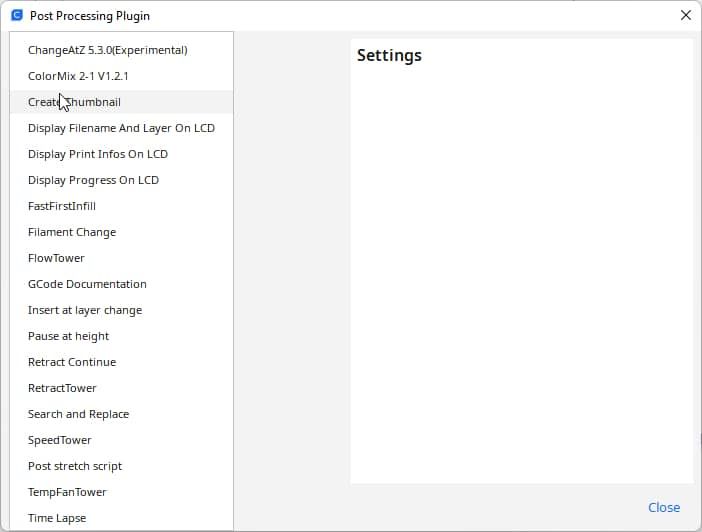This screenshot has width=702, height=532.
Task: Pick the Pause at height script
Action: (68, 336)
